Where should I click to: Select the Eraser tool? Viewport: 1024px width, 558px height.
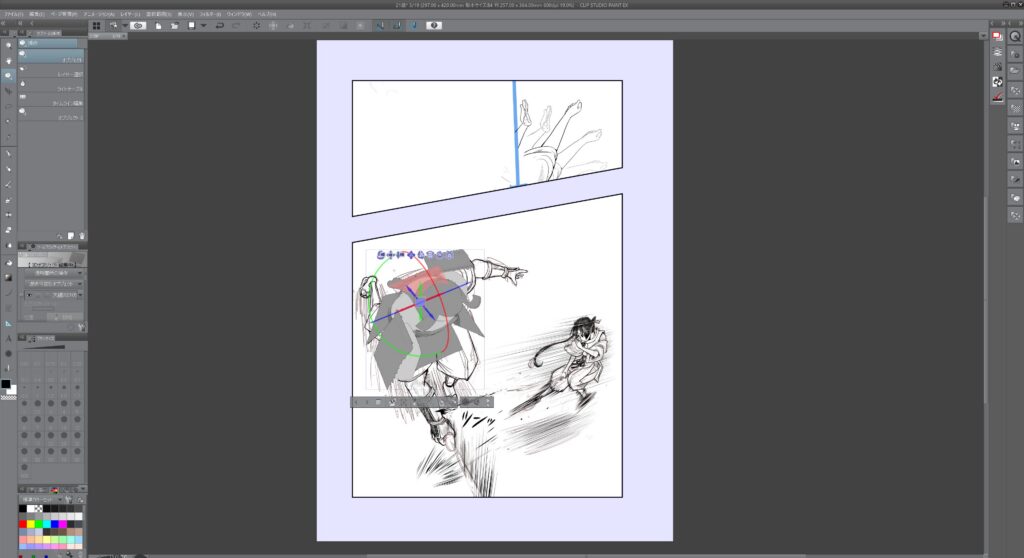tap(8, 230)
